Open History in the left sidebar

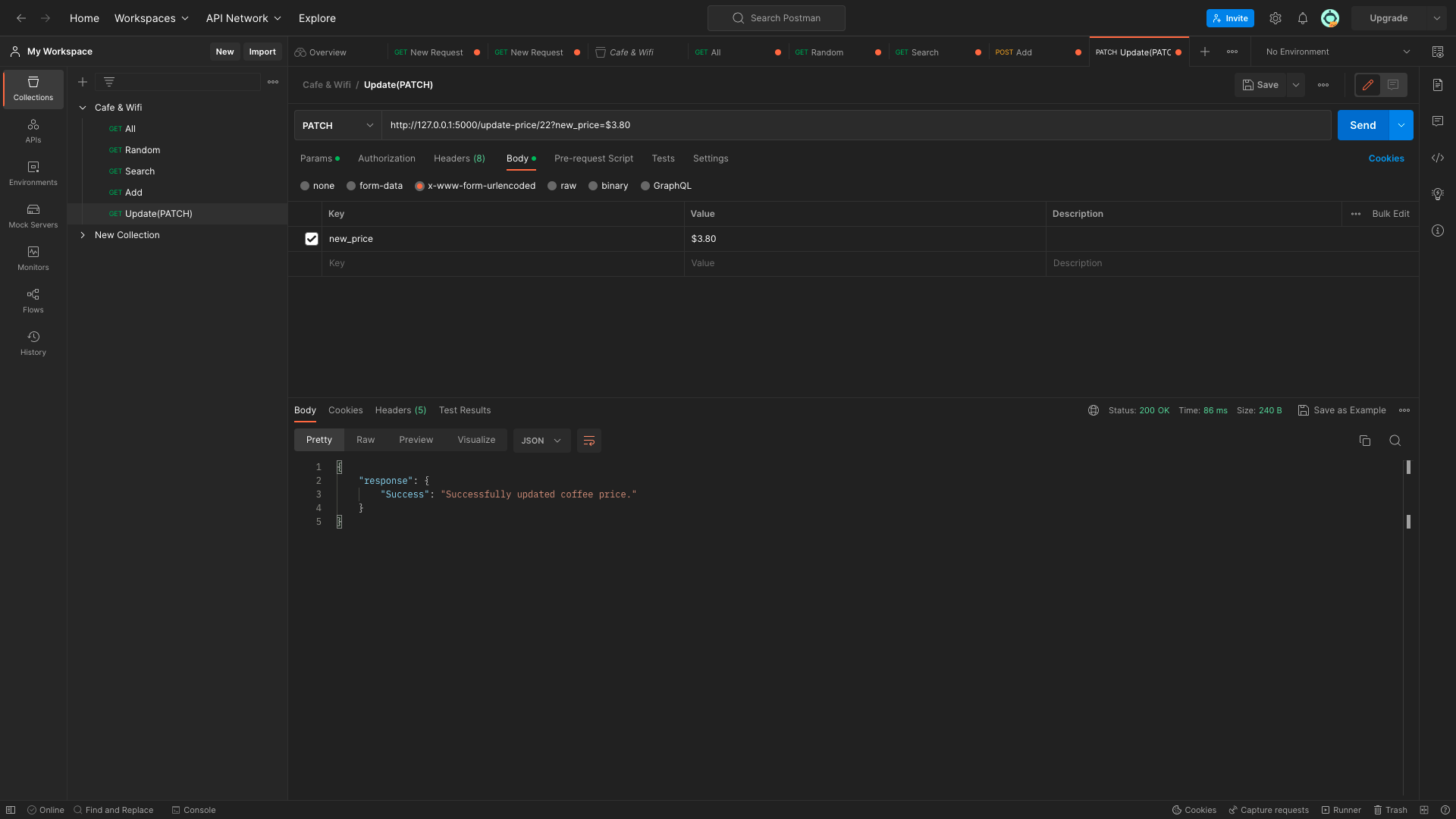[x=33, y=343]
